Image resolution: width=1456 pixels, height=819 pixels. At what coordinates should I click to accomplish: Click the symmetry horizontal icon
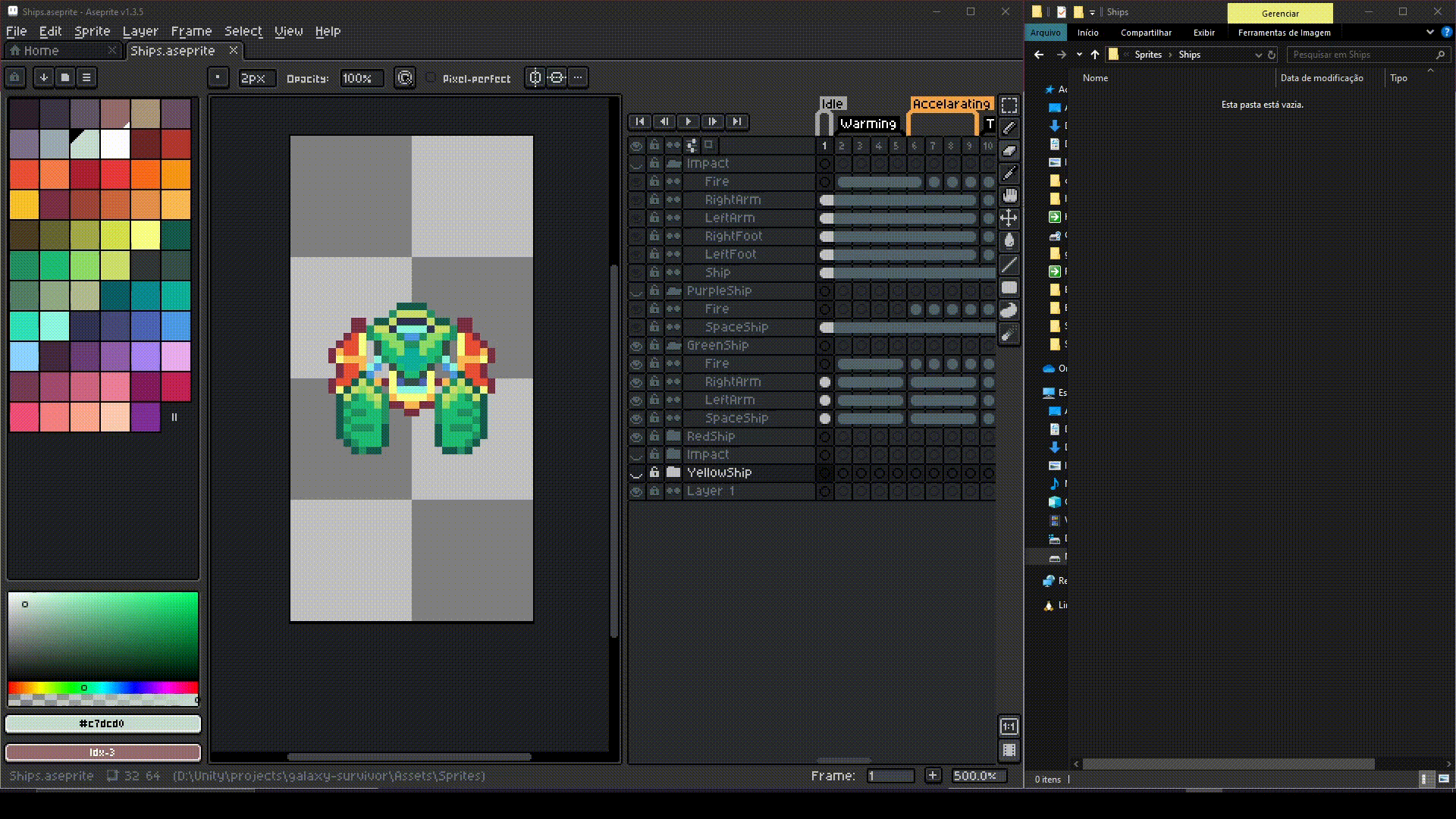click(535, 78)
